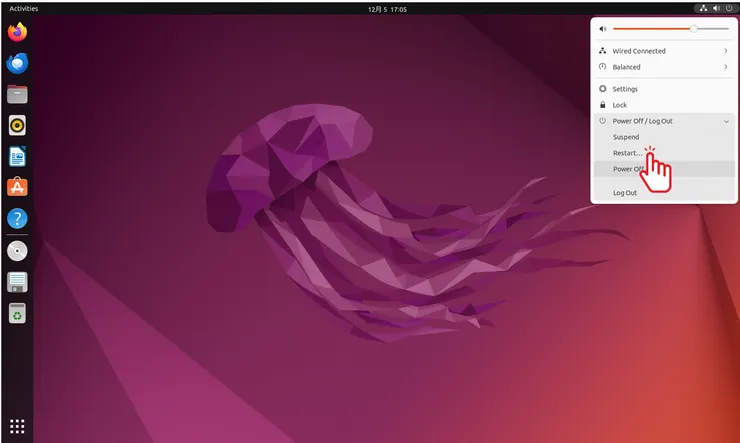
Task: Click Log Out in system menu
Action: pyautogui.click(x=625, y=193)
